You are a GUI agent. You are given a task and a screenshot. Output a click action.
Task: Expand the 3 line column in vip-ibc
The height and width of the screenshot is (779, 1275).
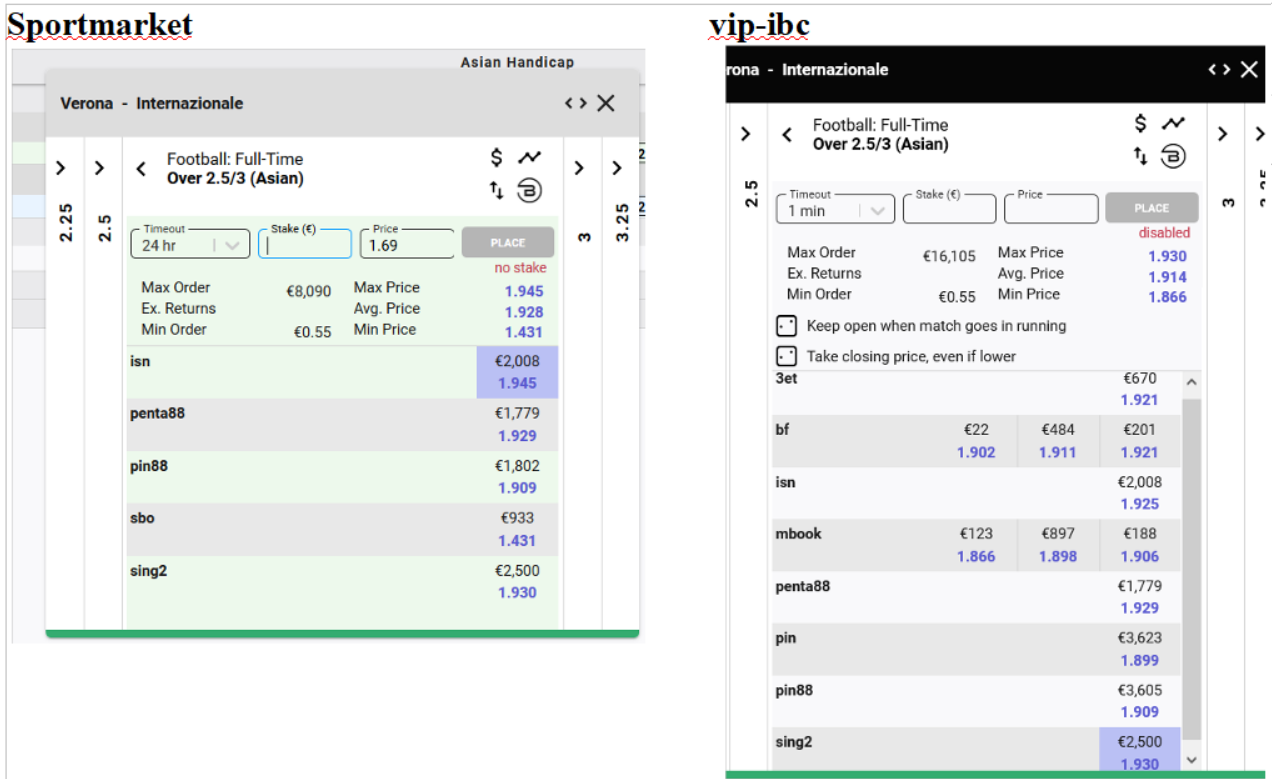[1222, 134]
